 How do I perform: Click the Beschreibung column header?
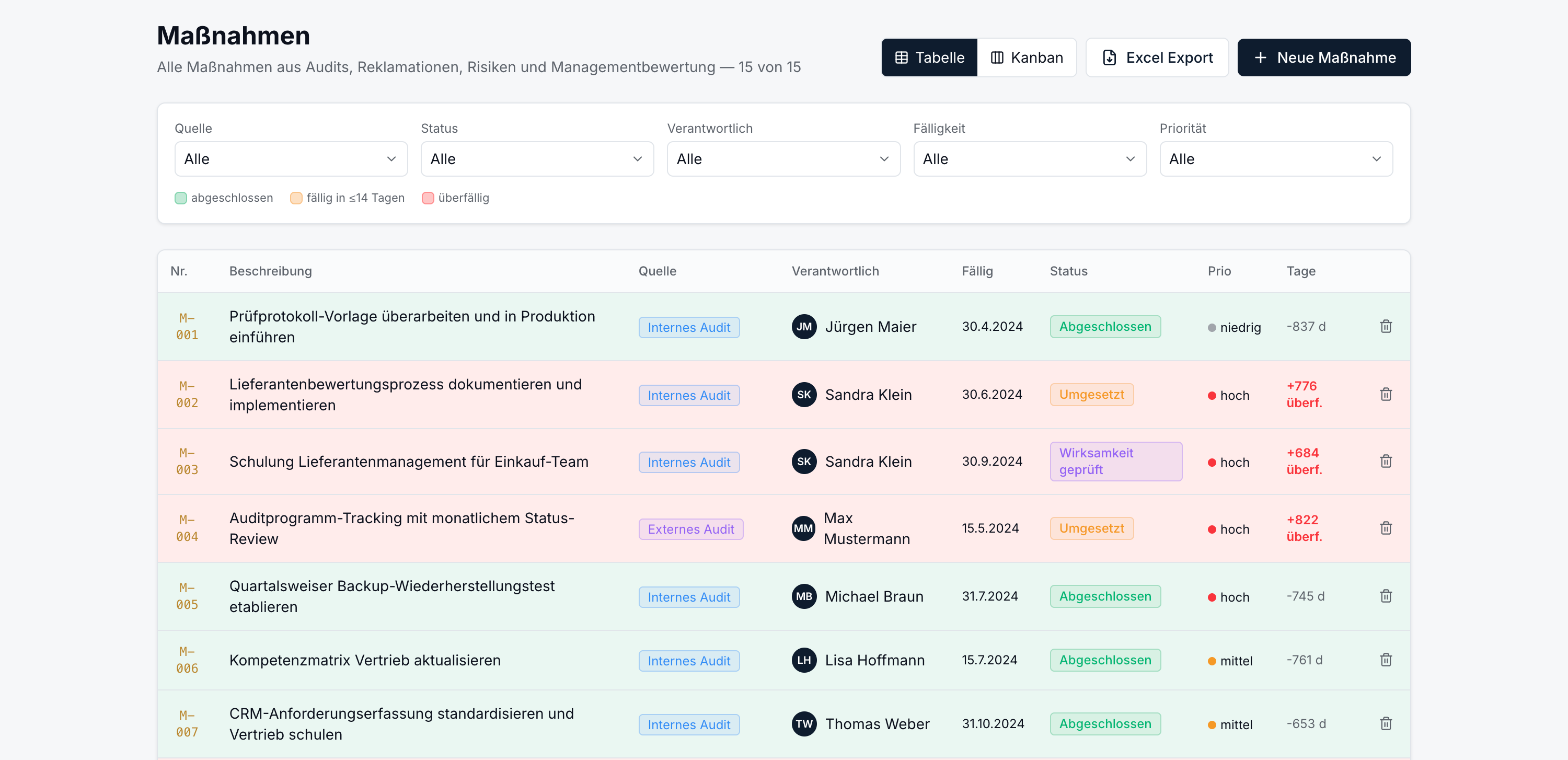point(271,271)
